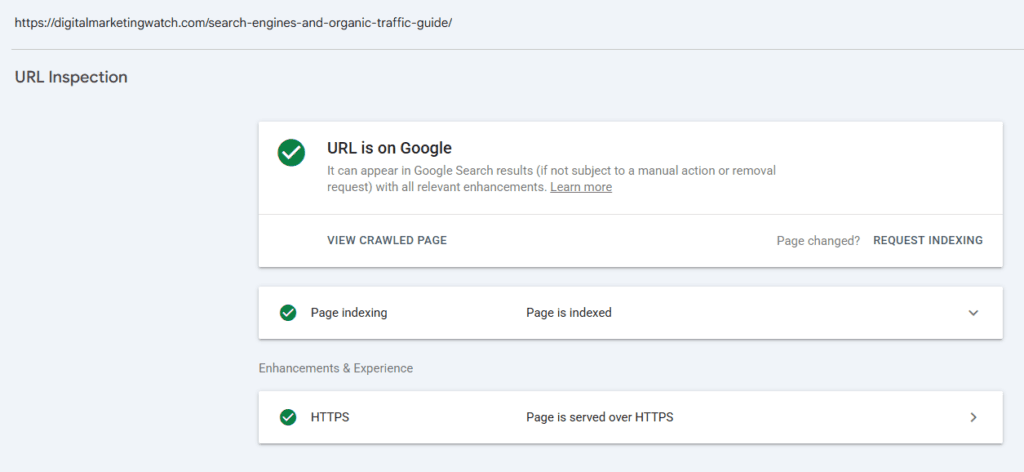Click the large green checkmark beside URL is on Google
The image size is (1024, 472).
(x=291, y=153)
